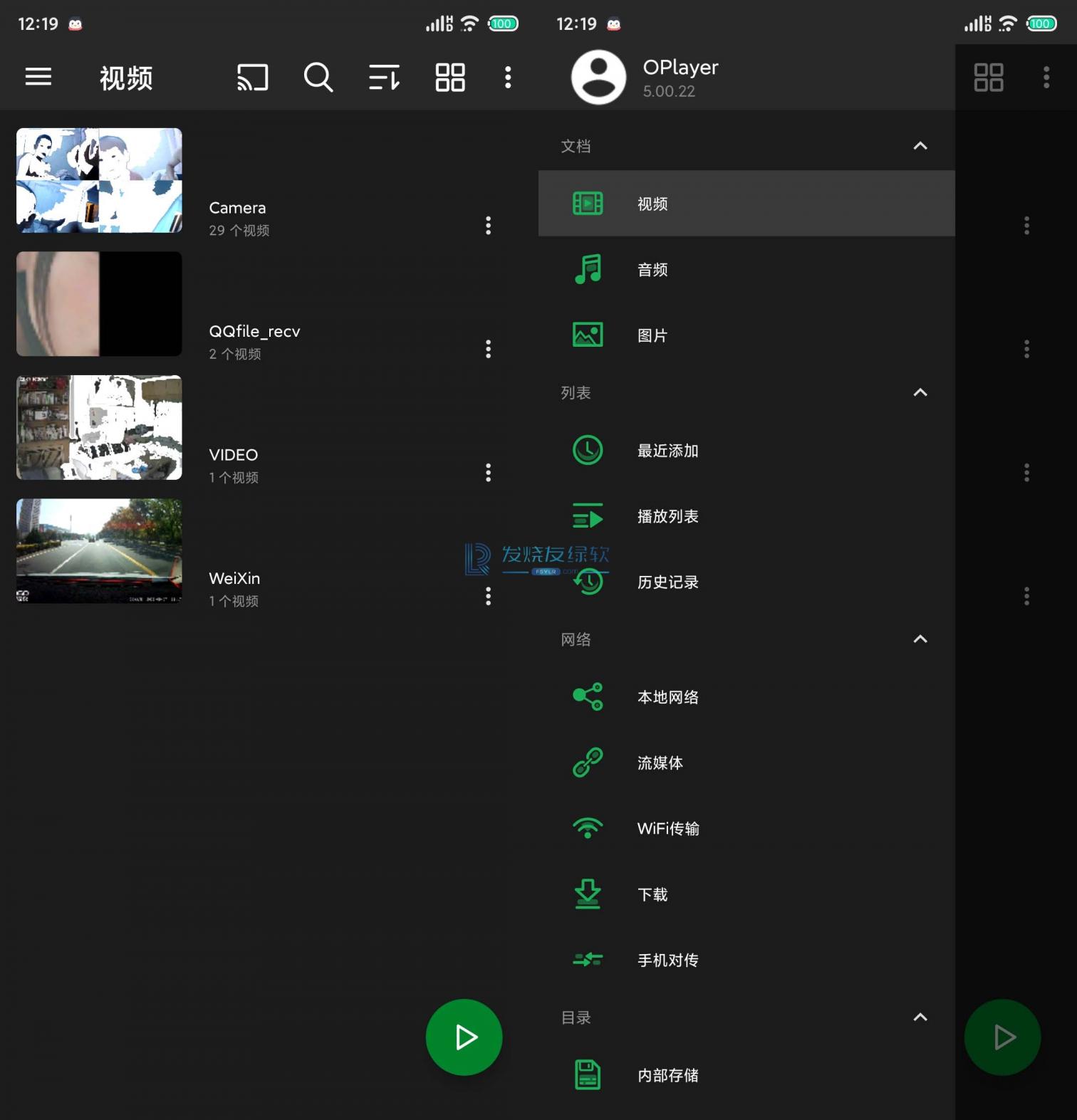Select 音频 in the drawer
1077x1120 pixels.
(x=746, y=269)
